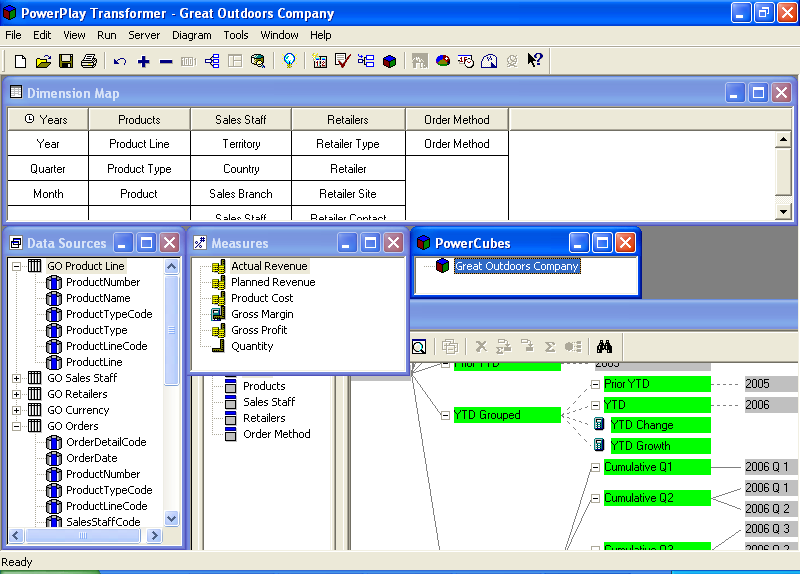
Task: Click the Undo arrow toolbar icon
Action: [120, 61]
